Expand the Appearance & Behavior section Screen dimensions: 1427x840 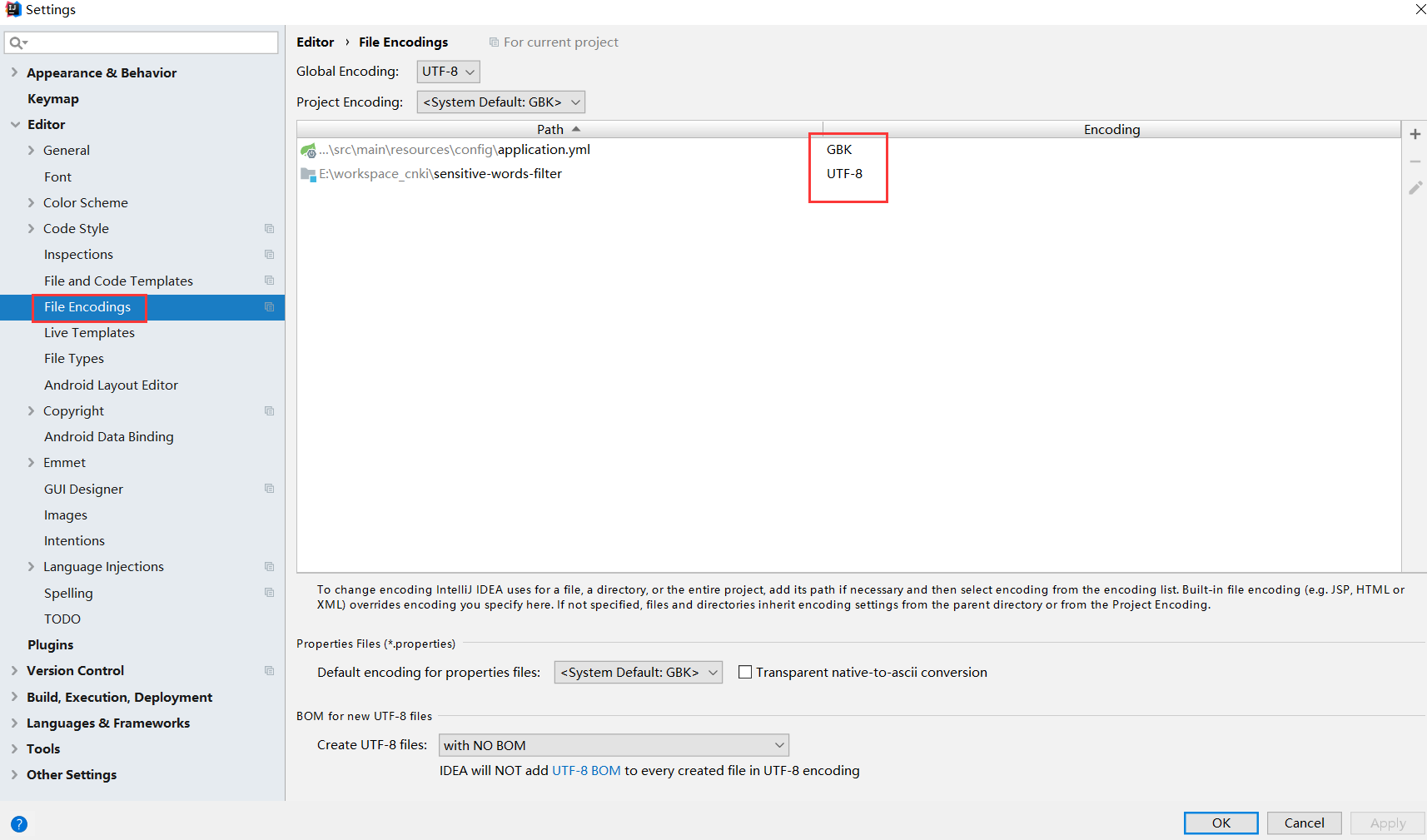pos(14,72)
